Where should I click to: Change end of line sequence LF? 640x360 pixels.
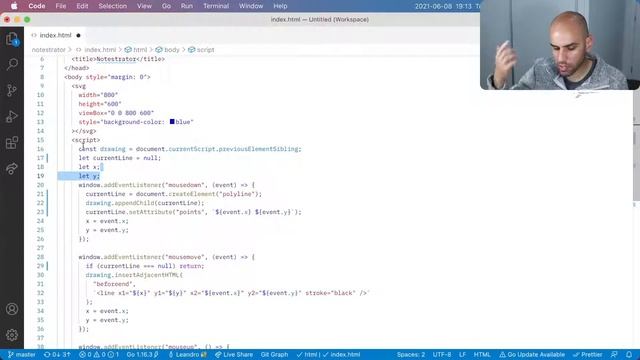pyautogui.click(x=462, y=355)
